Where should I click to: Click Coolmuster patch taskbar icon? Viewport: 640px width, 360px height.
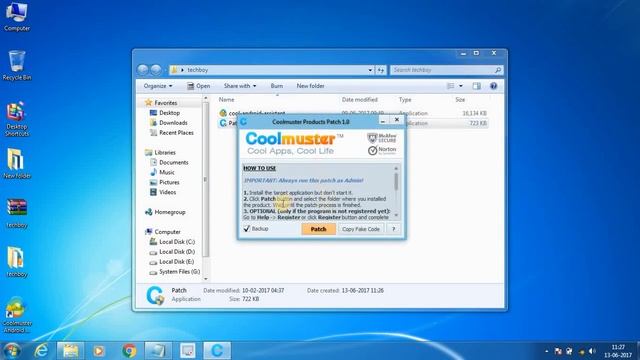217,351
